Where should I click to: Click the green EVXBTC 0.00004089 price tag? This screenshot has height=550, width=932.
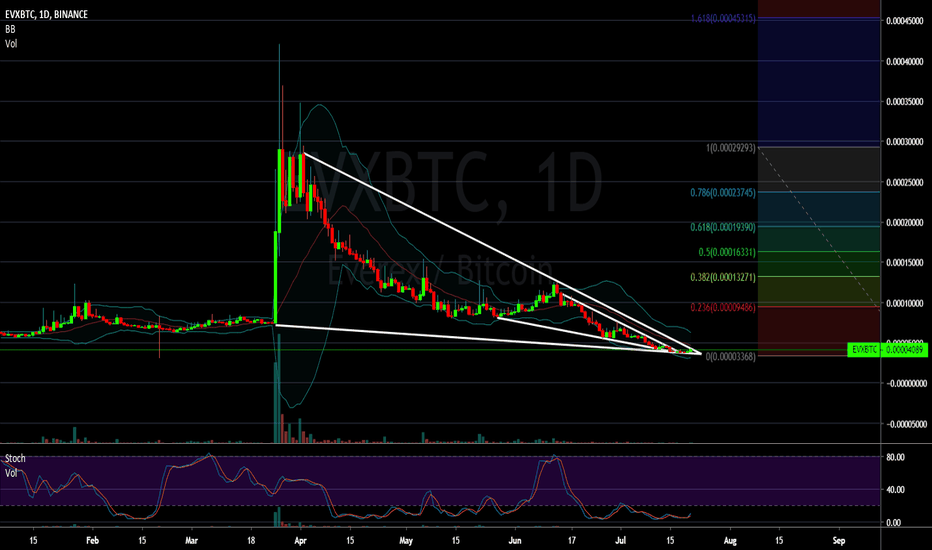point(887,350)
